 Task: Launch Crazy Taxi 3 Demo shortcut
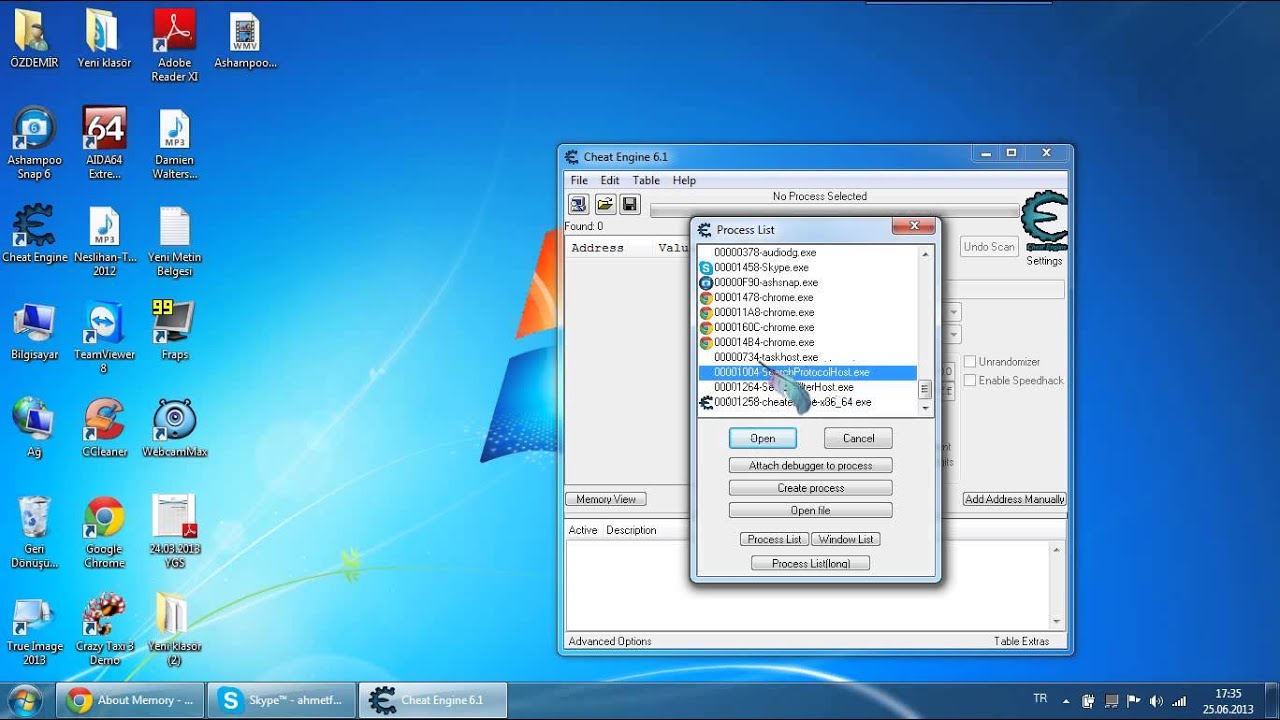(104, 629)
